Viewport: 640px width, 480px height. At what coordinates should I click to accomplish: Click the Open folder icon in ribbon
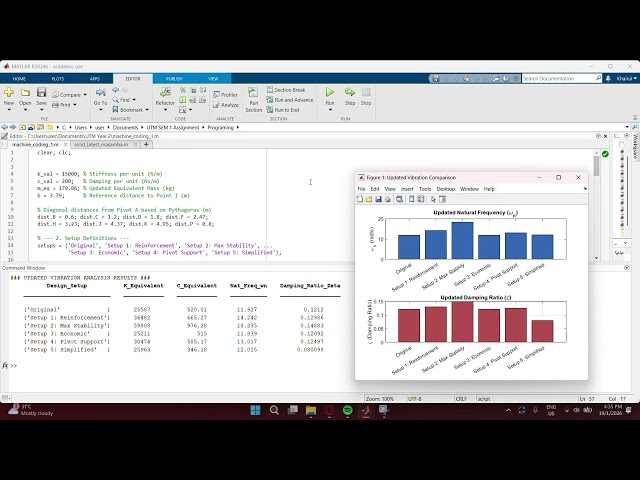[x=25, y=93]
